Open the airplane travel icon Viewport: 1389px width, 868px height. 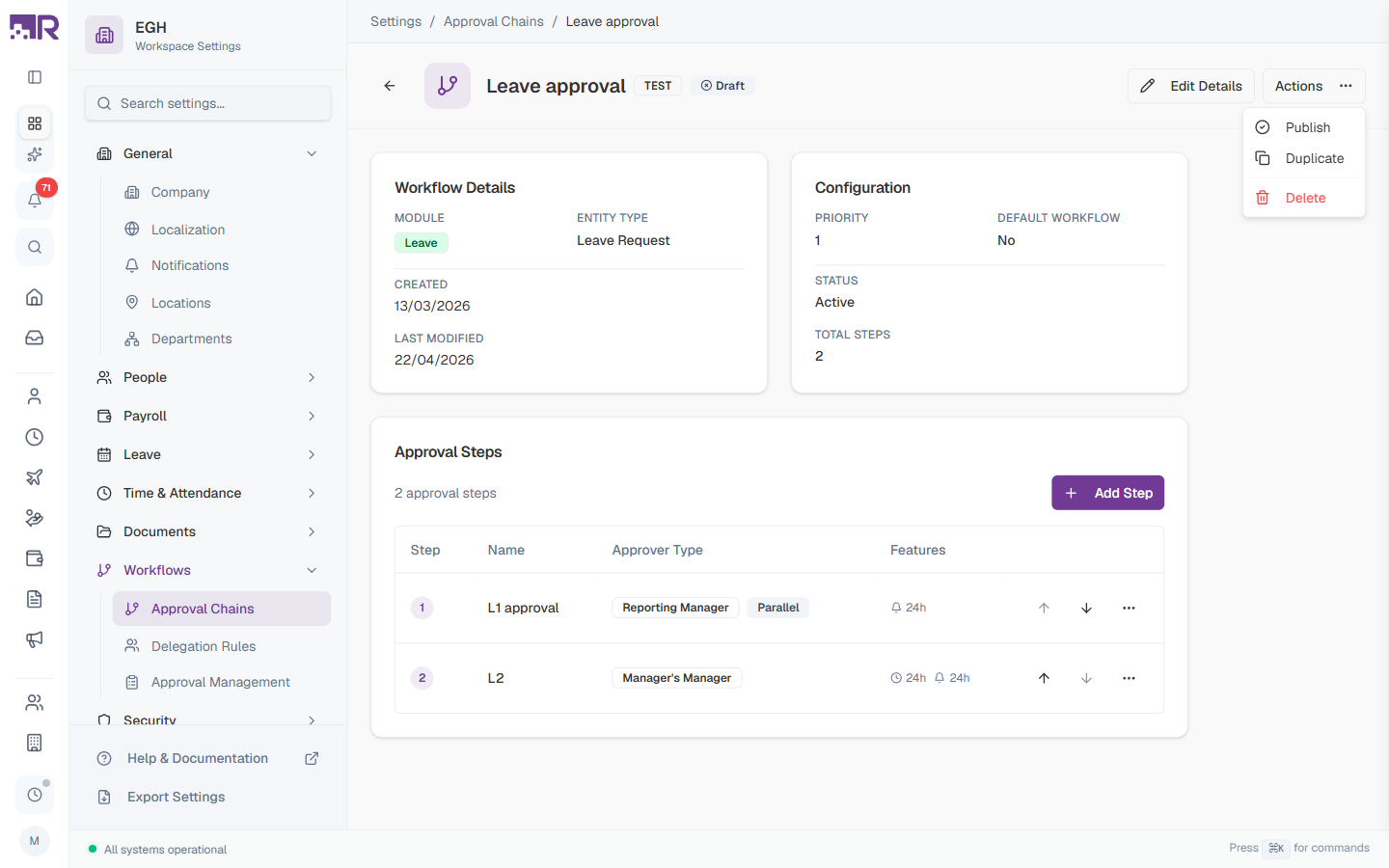35,477
